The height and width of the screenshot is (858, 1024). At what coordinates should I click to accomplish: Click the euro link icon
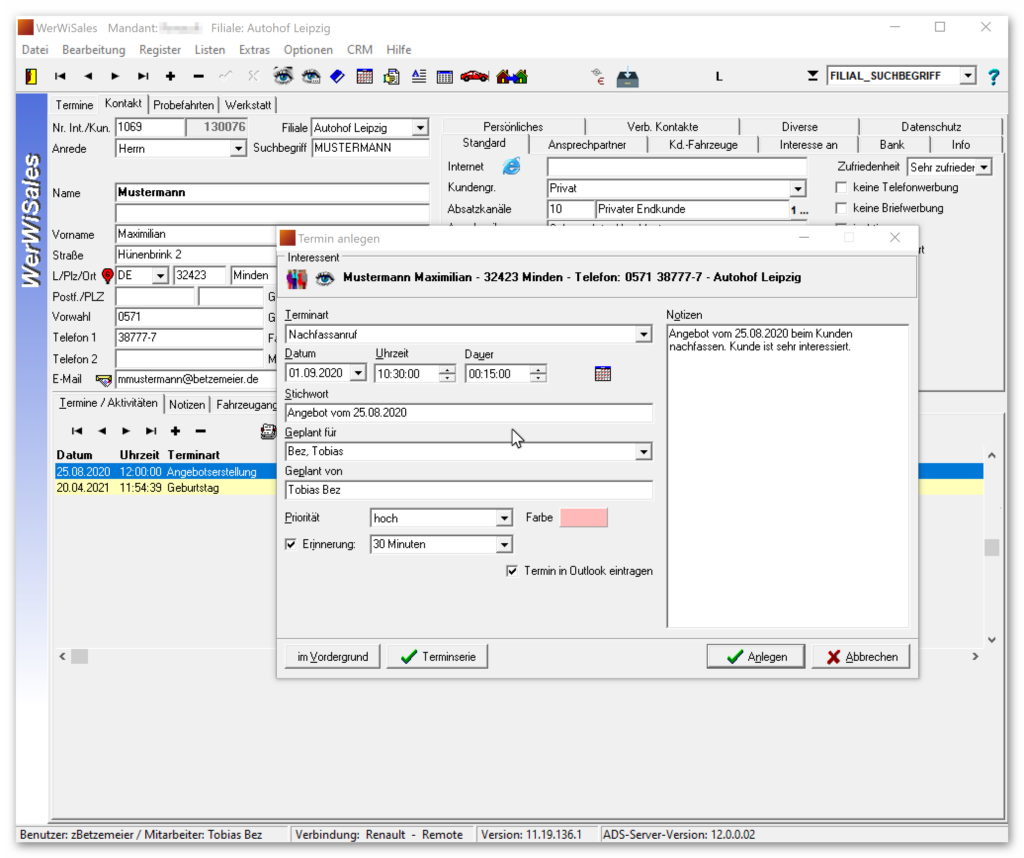click(x=598, y=76)
